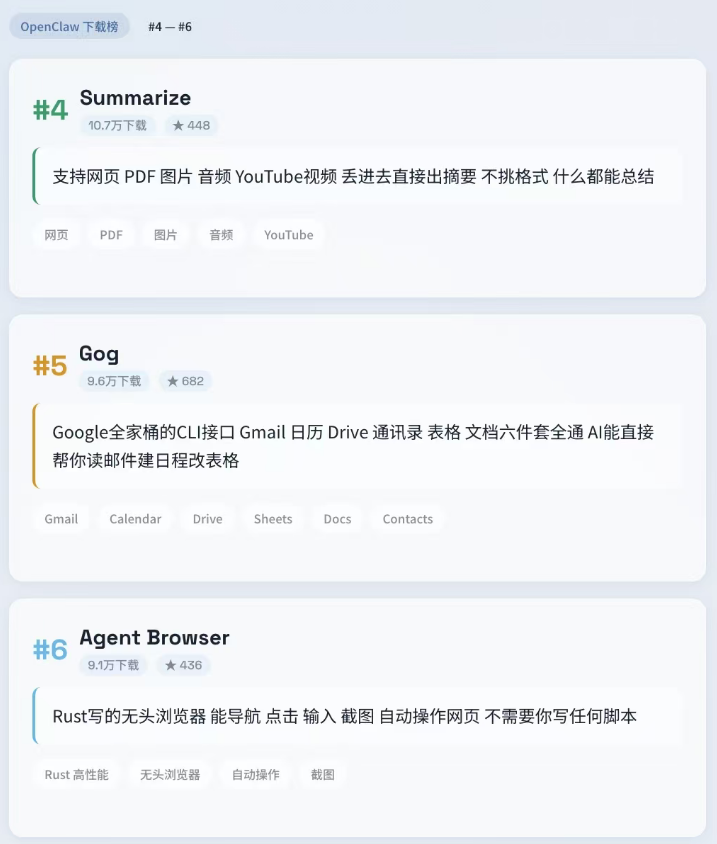Choose the Sheets tag
The height and width of the screenshot is (844, 717).
[273, 519]
